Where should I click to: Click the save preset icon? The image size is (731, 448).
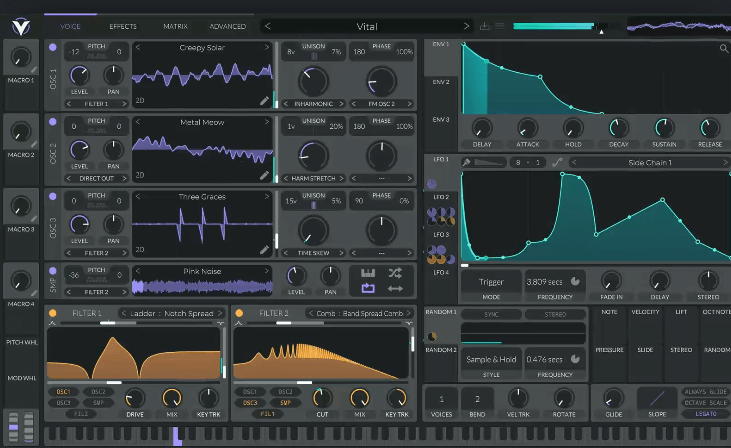(x=485, y=26)
